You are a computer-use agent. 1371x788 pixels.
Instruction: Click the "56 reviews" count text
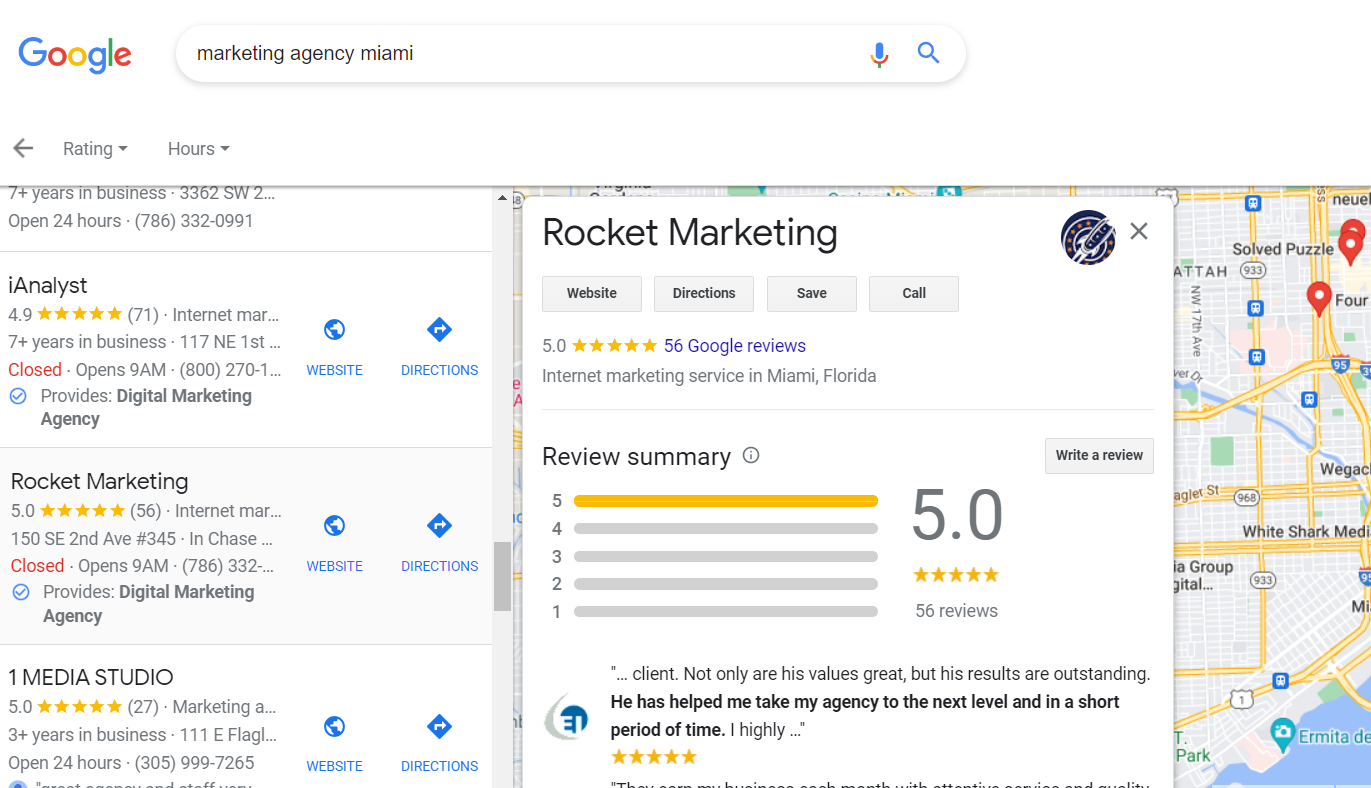point(956,611)
